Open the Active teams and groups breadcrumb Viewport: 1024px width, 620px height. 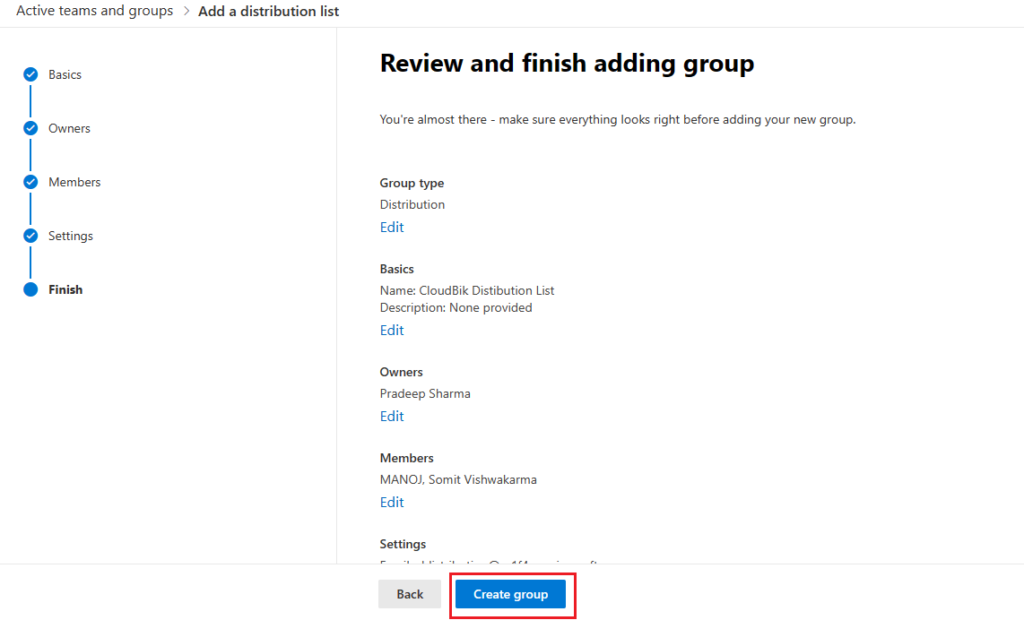[x=94, y=11]
